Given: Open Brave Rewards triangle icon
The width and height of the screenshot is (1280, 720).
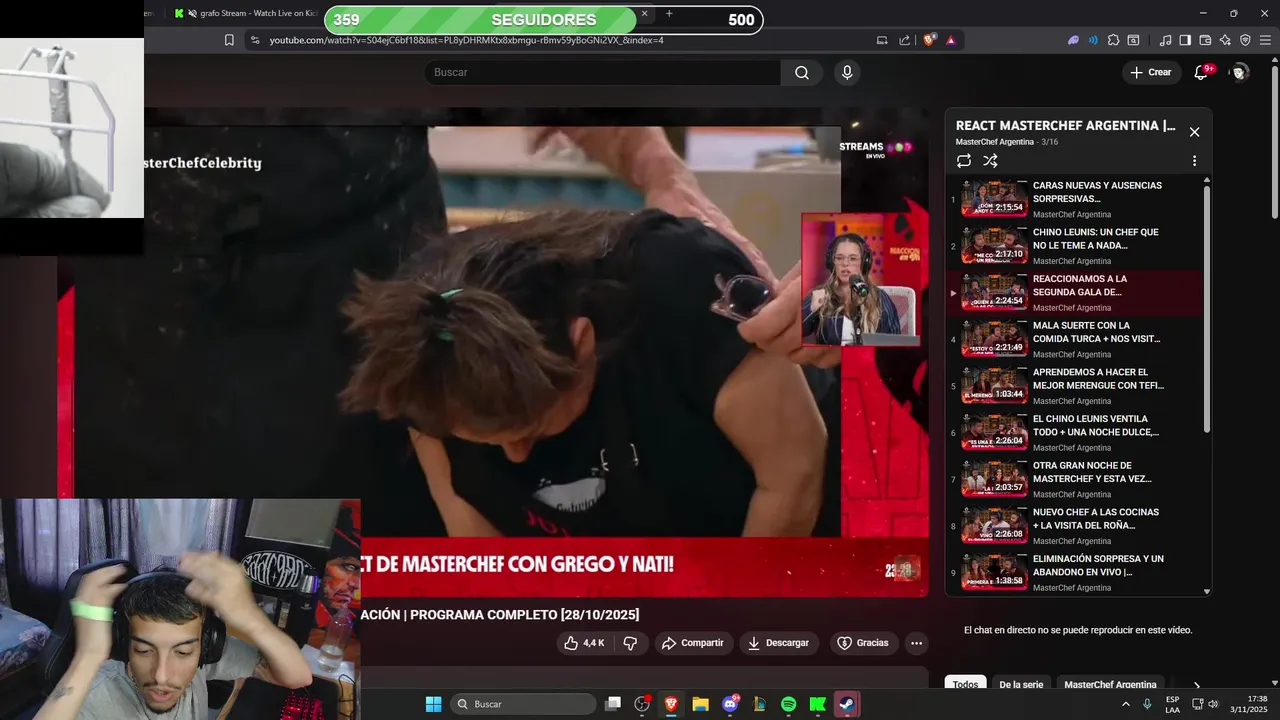Looking at the screenshot, I should tap(951, 40).
